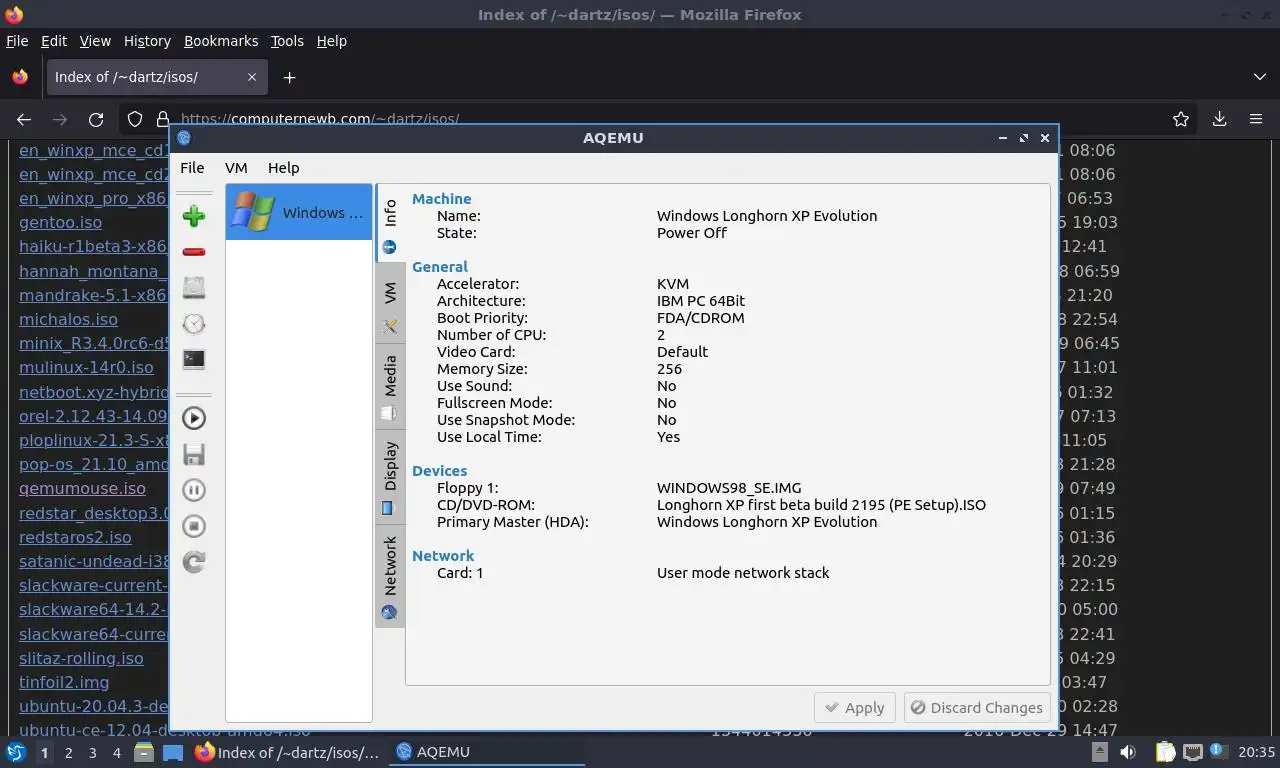Open the qemumouse.iso link
Image resolution: width=1280 pixels, height=768 pixels.
point(82,488)
